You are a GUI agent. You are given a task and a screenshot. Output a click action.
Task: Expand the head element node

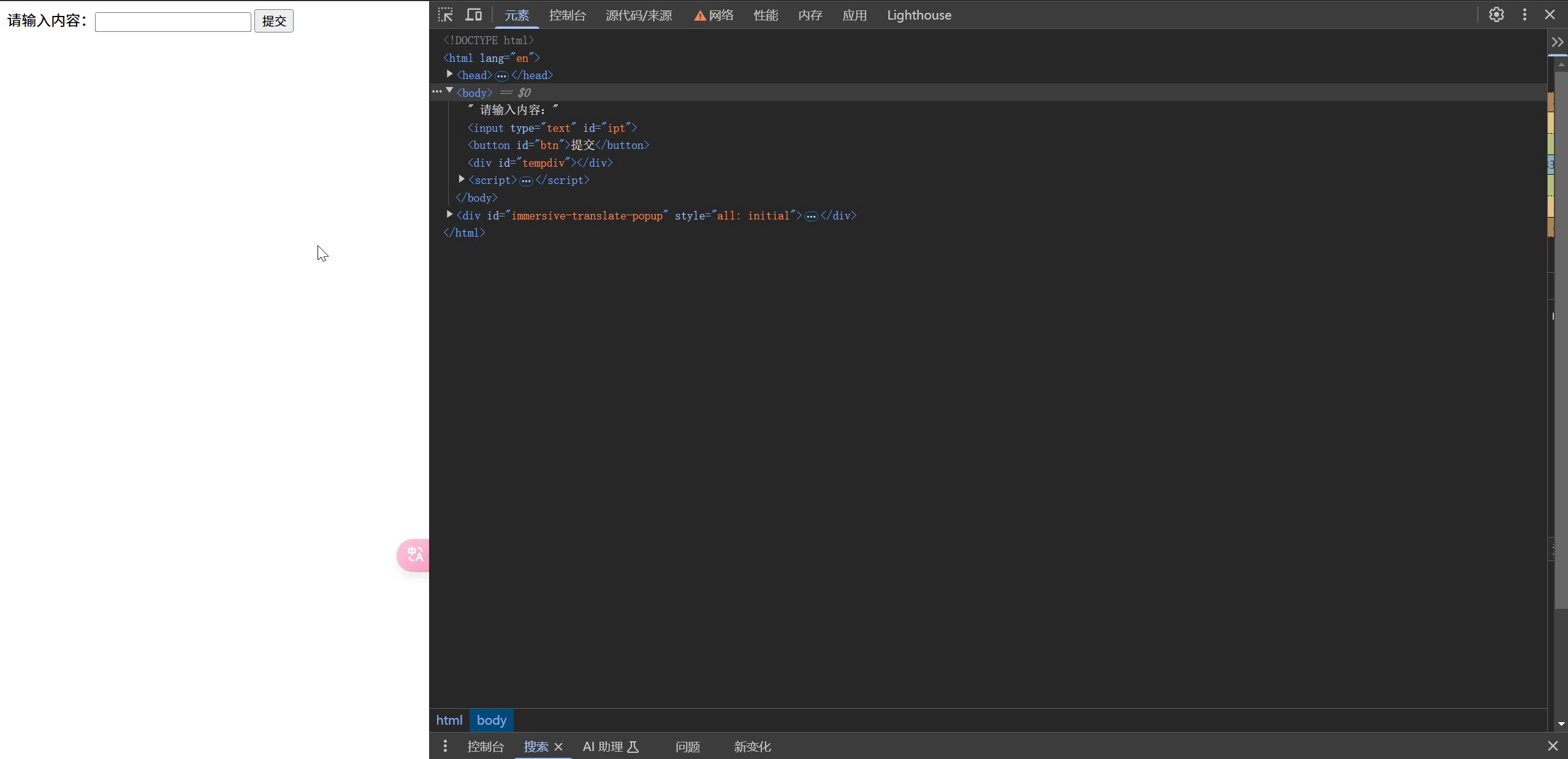tap(450, 74)
